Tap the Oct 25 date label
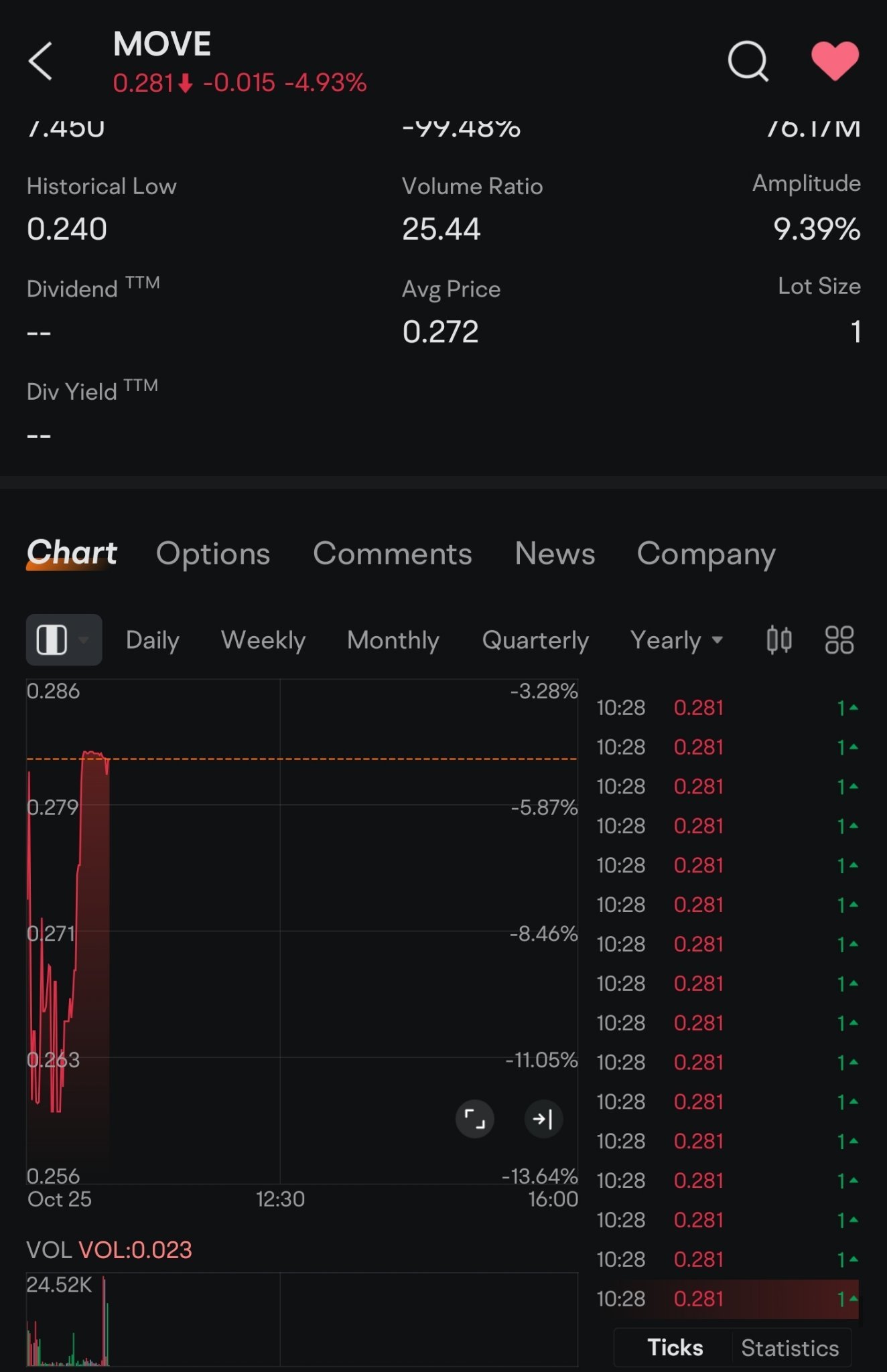This screenshot has height=1372, width=887. (x=60, y=1199)
